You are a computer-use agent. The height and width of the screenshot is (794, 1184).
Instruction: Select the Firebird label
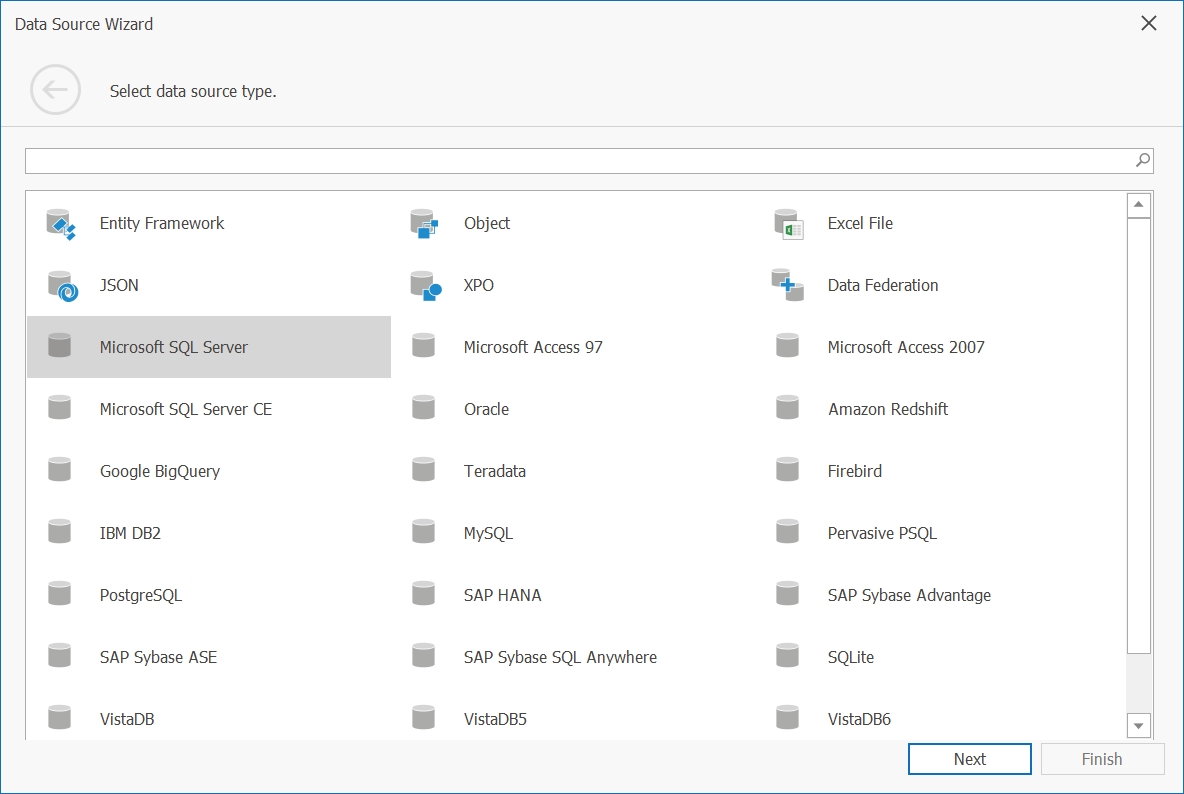(x=855, y=471)
